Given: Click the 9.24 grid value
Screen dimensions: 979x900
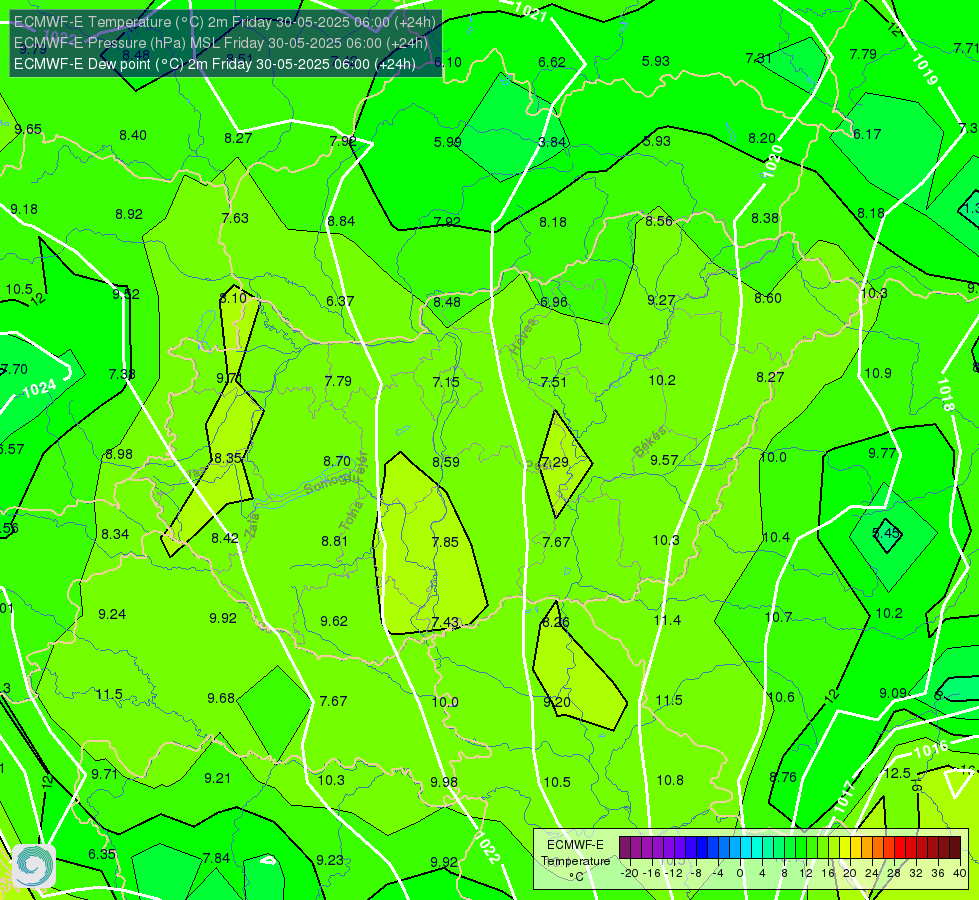Looking at the screenshot, I should [x=112, y=615].
